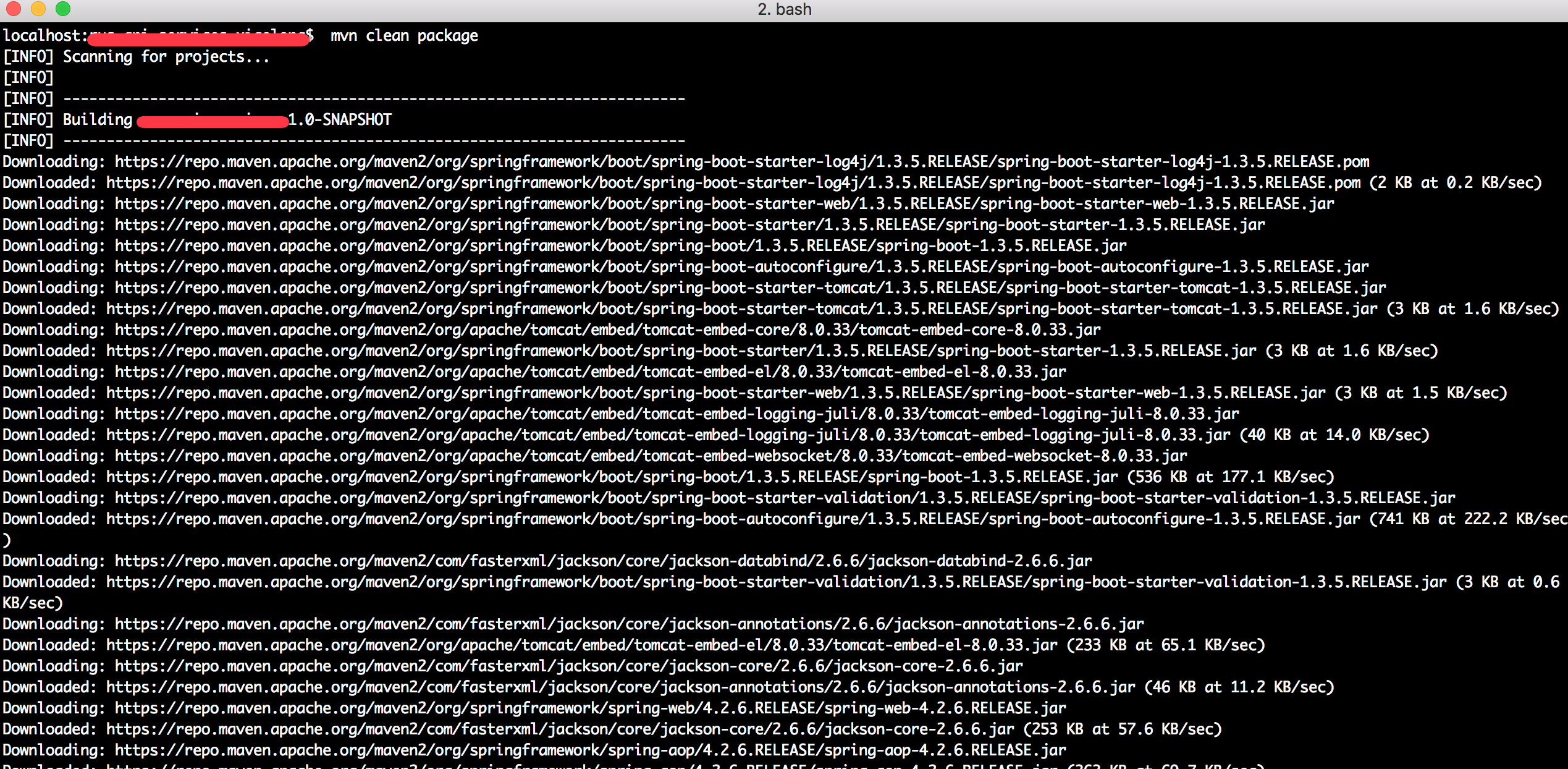This screenshot has height=769, width=1568.
Task: Click the red close window button
Action: (x=13, y=9)
